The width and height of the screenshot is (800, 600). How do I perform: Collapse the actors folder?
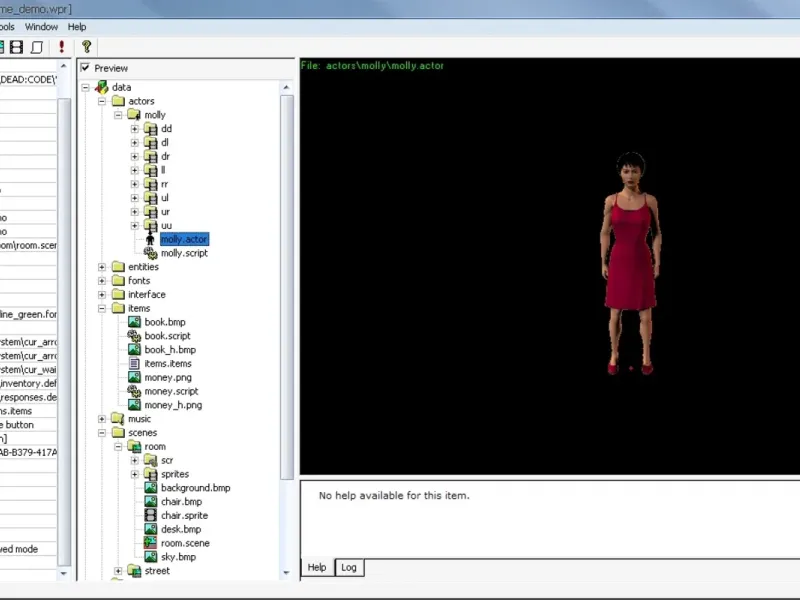coord(102,101)
